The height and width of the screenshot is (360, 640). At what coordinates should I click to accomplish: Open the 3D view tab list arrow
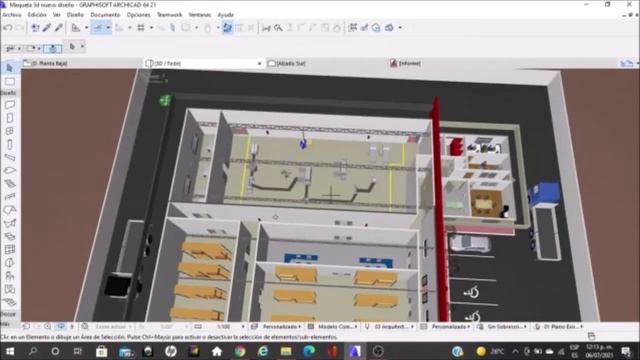(260, 64)
